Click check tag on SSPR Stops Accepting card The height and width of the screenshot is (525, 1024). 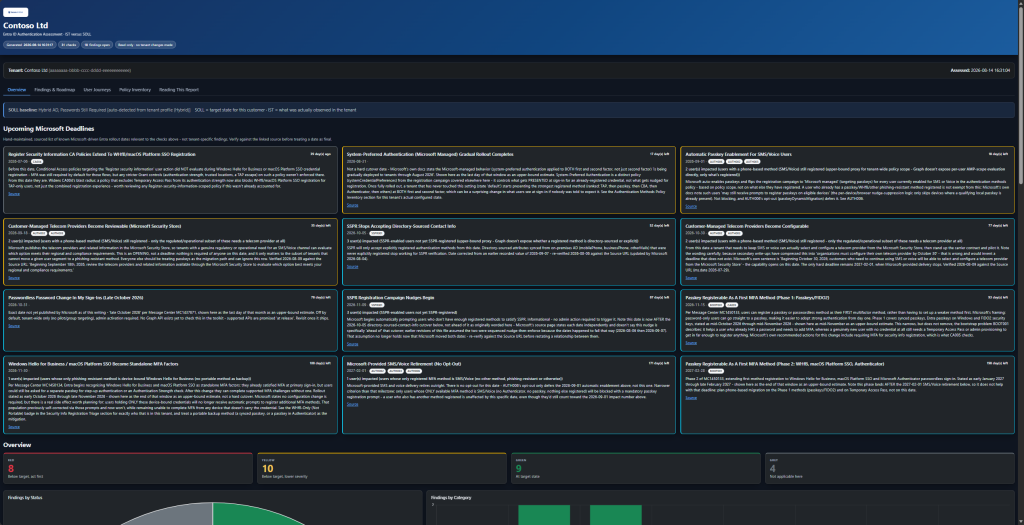point(377,233)
